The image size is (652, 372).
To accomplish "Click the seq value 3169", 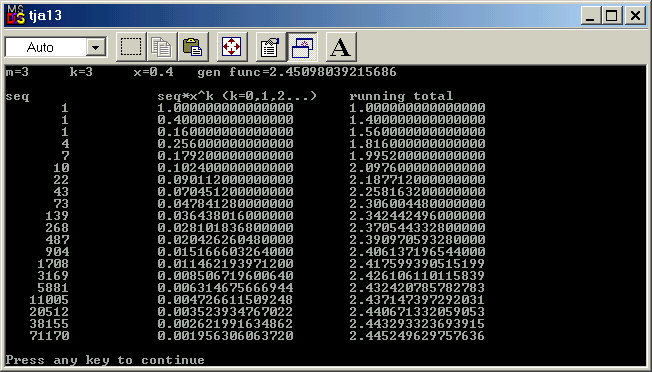I will point(53,276).
